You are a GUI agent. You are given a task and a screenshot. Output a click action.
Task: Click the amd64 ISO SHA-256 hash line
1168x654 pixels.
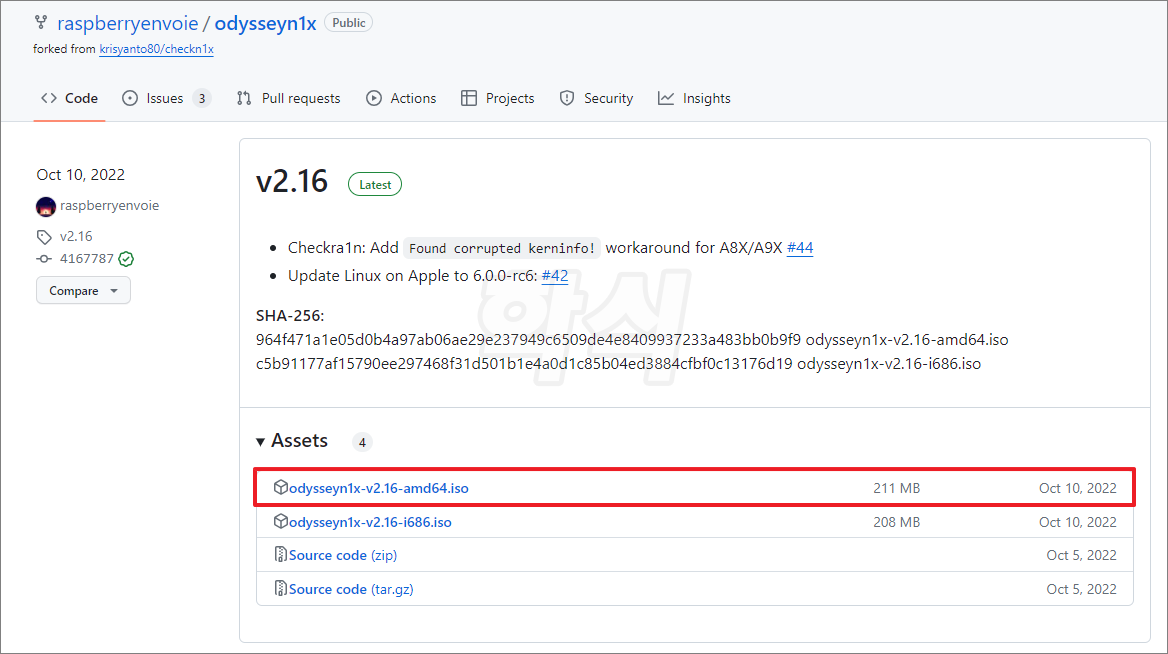[632, 340]
